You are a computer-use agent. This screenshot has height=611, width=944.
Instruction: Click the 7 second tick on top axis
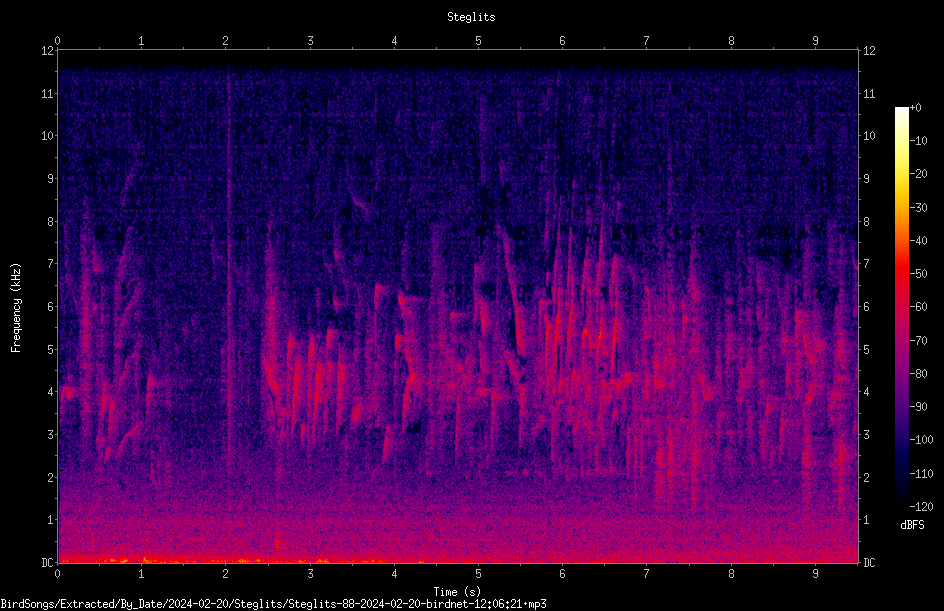(x=647, y=41)
